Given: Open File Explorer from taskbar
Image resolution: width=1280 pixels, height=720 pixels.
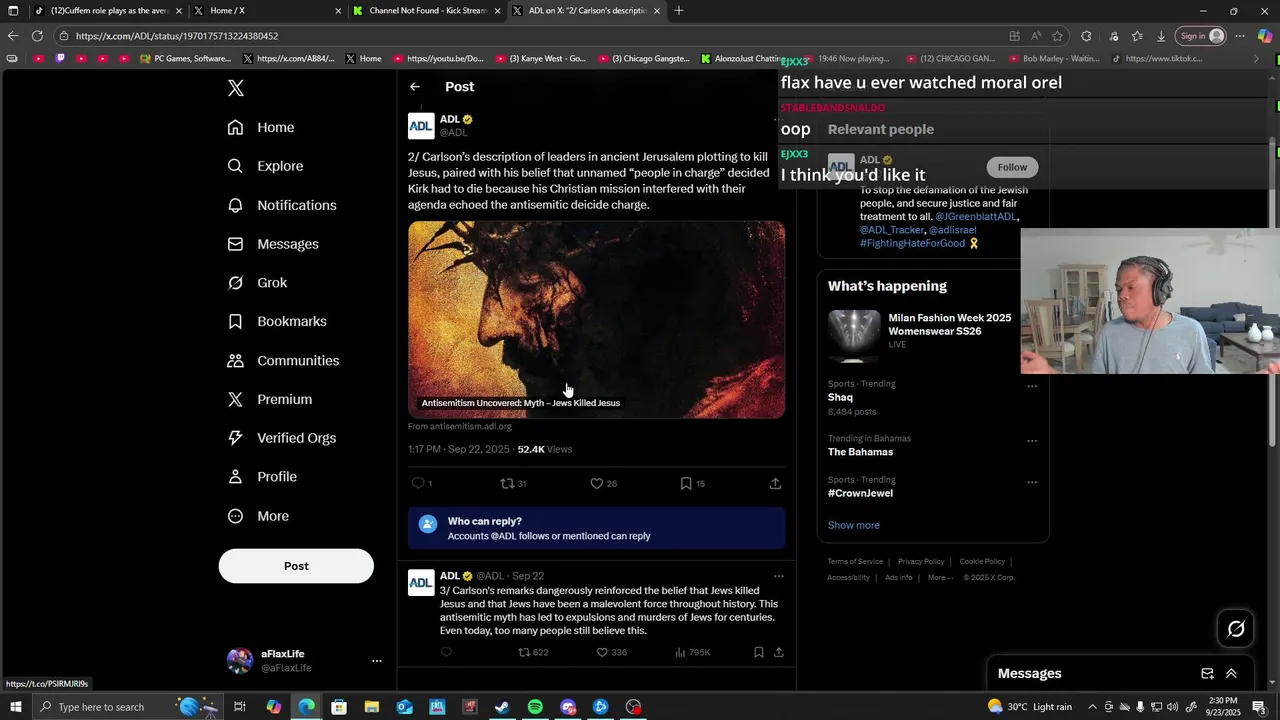Looking at the screenshot, I should point(371,707).
